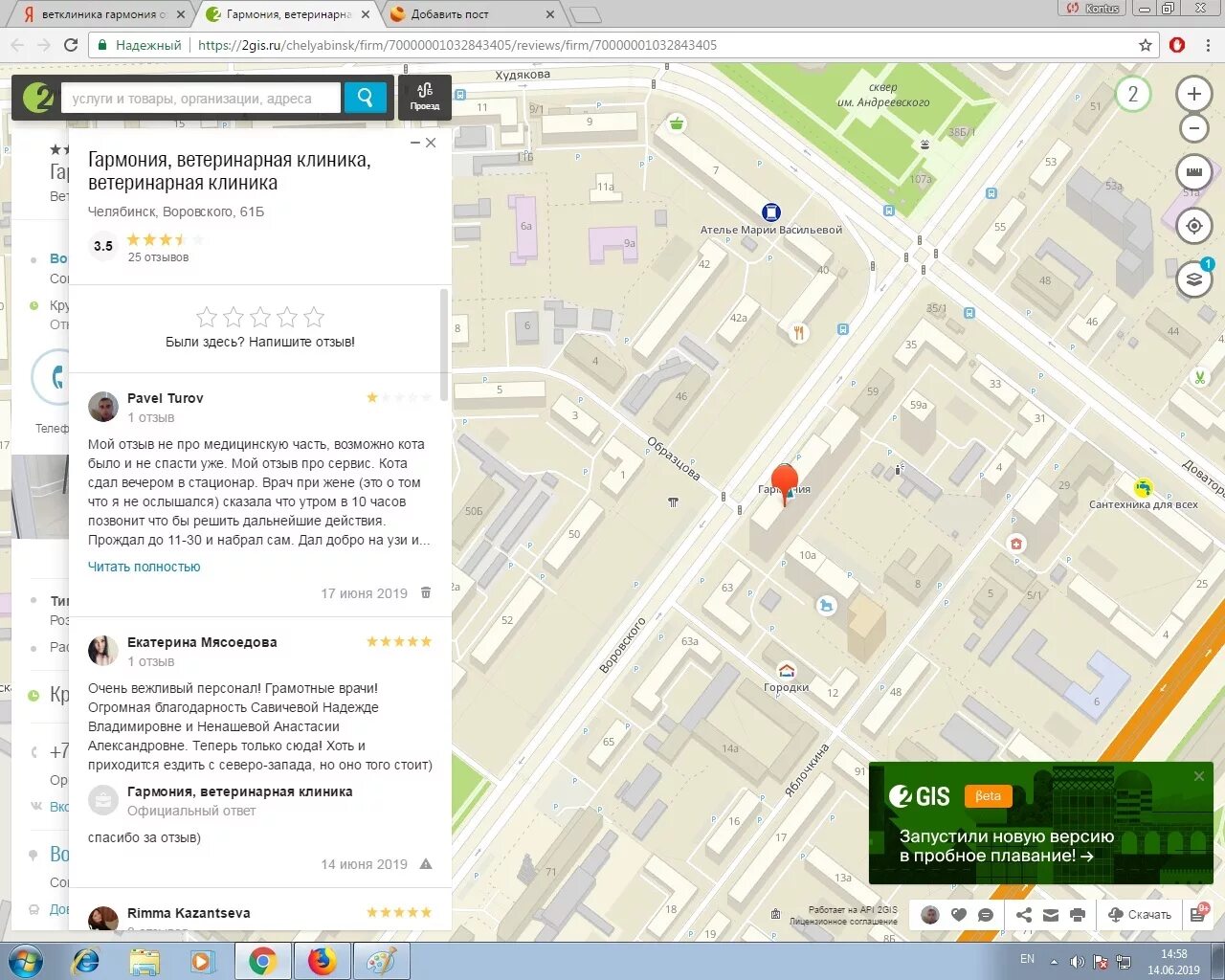The width and height of the screenshot is (1225, 980).
Task: Click Pavel Turov's avatar thumbnail
Action: click(x=103, y=407)
